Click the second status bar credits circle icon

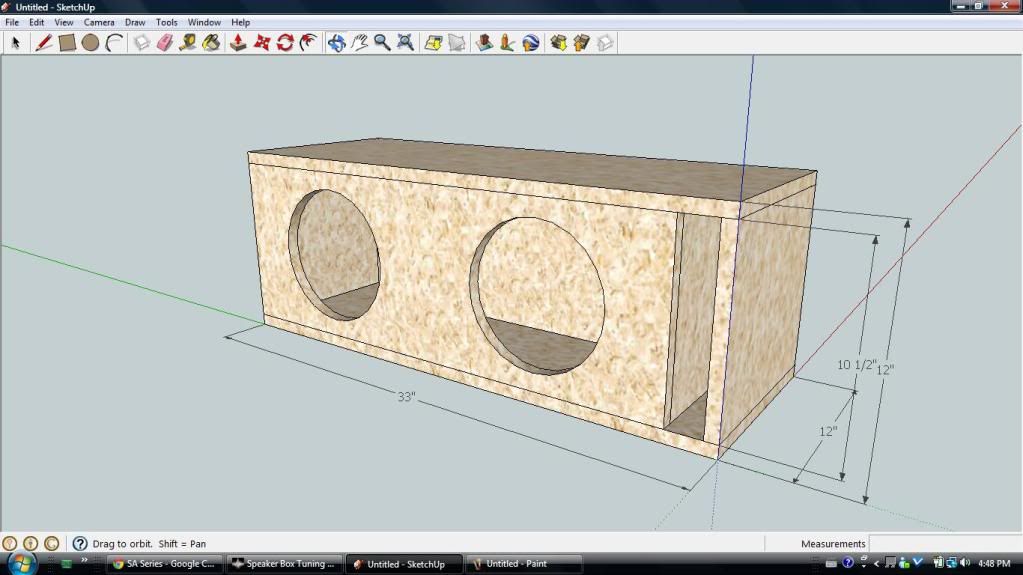point(31,544)
